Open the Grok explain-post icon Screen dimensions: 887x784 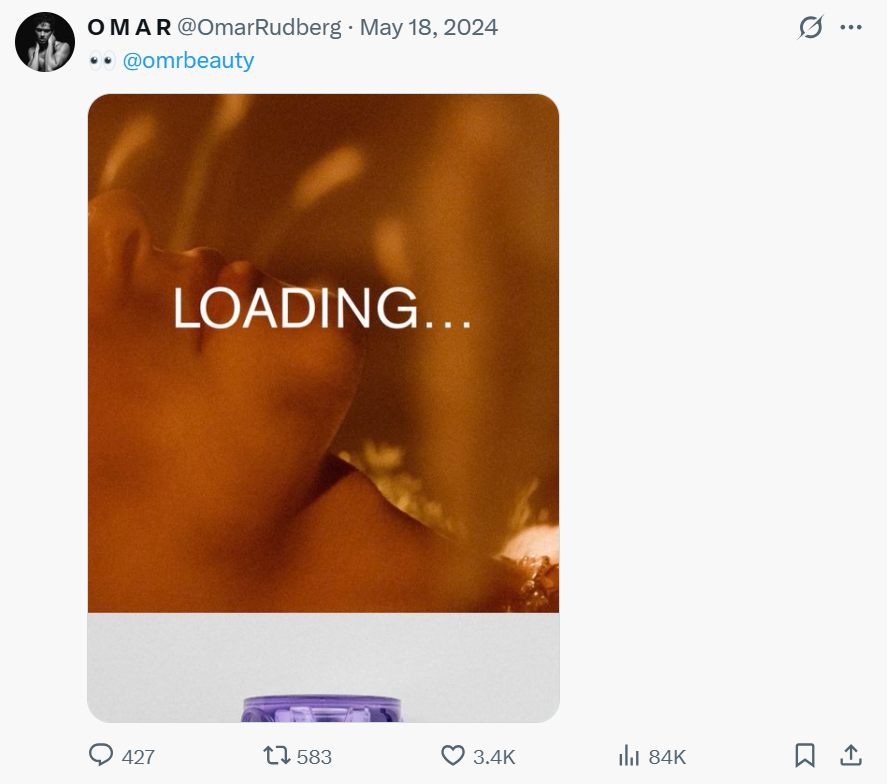pos(810,28)
